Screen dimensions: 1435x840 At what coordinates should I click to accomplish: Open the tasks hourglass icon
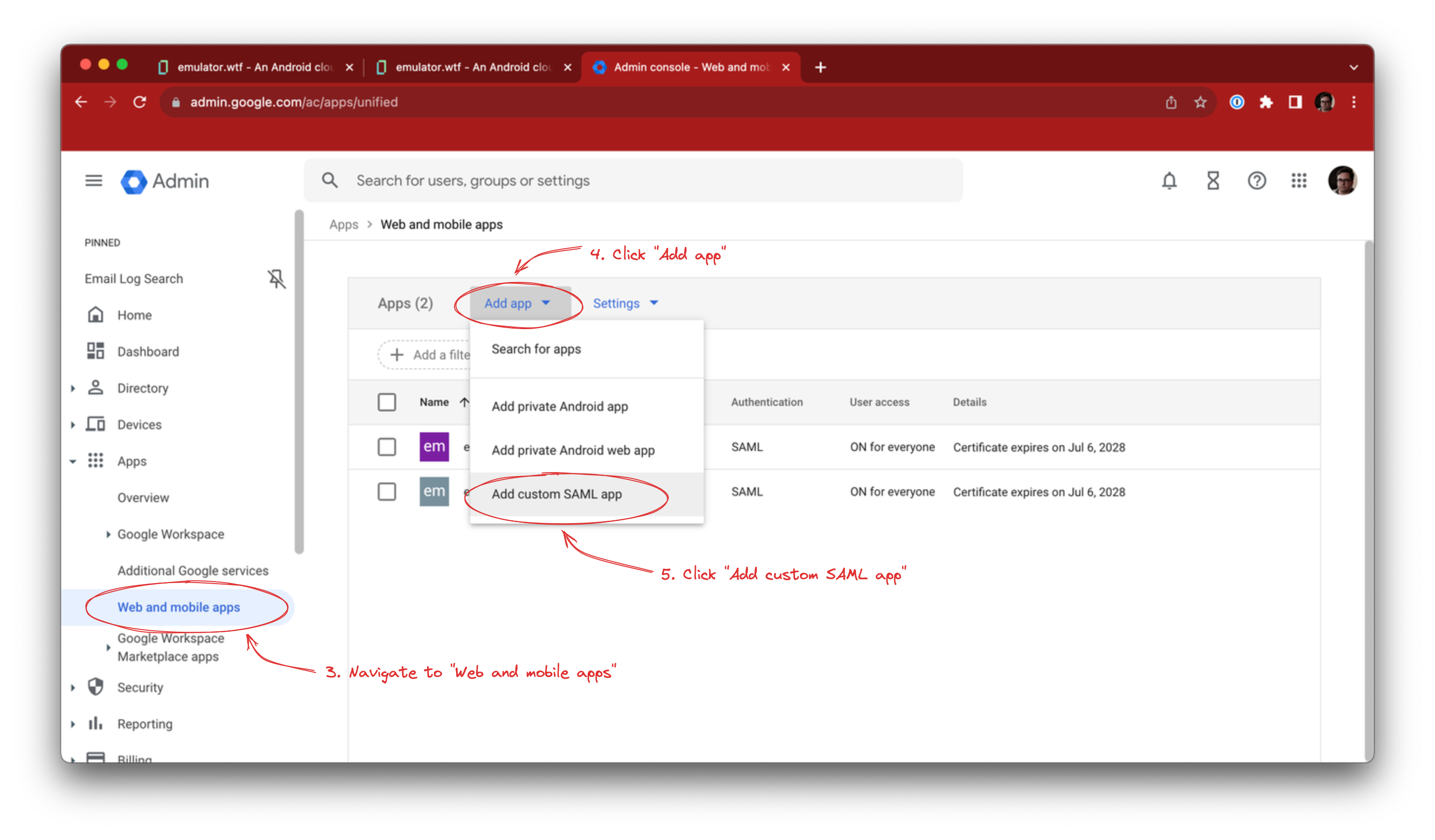point(1213,181)
